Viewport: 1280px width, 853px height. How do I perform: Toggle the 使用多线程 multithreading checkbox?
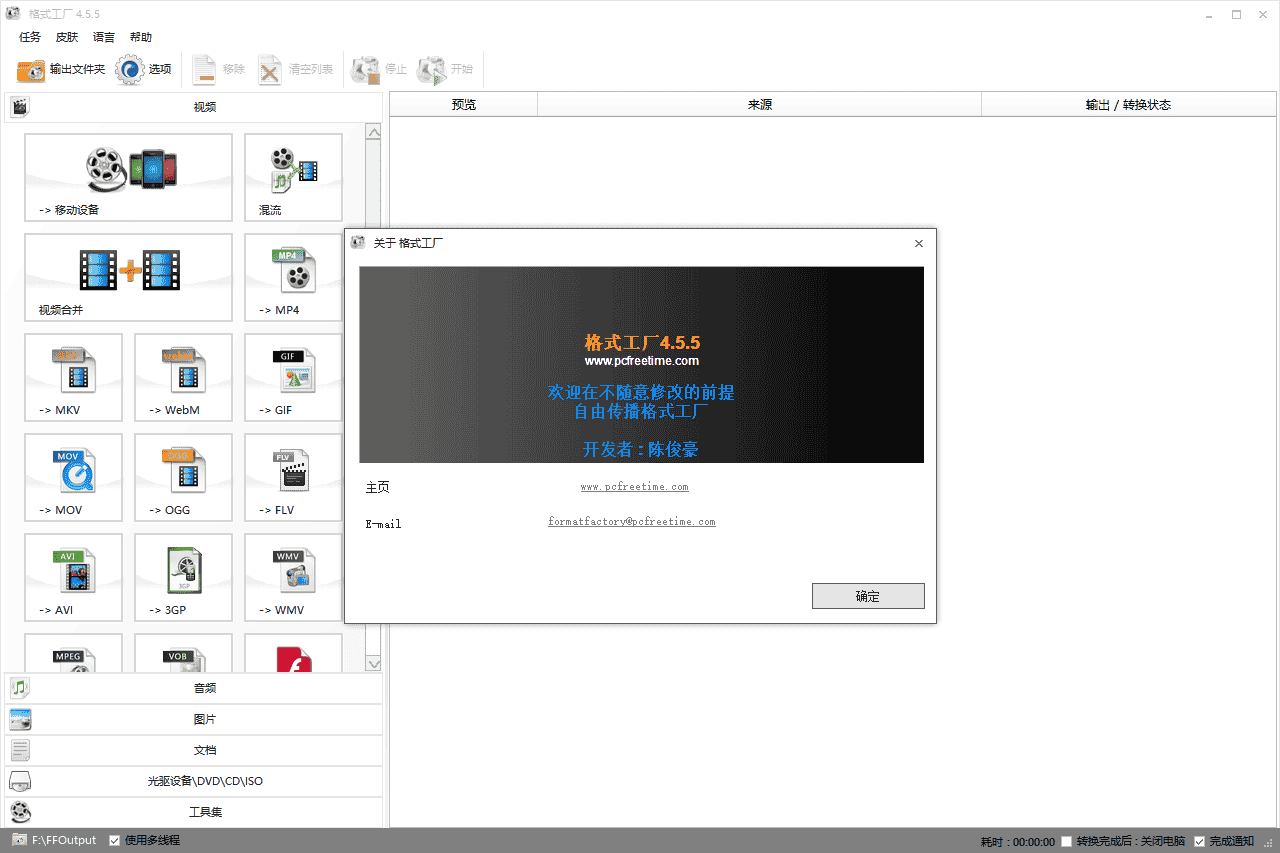coord(114,840)
